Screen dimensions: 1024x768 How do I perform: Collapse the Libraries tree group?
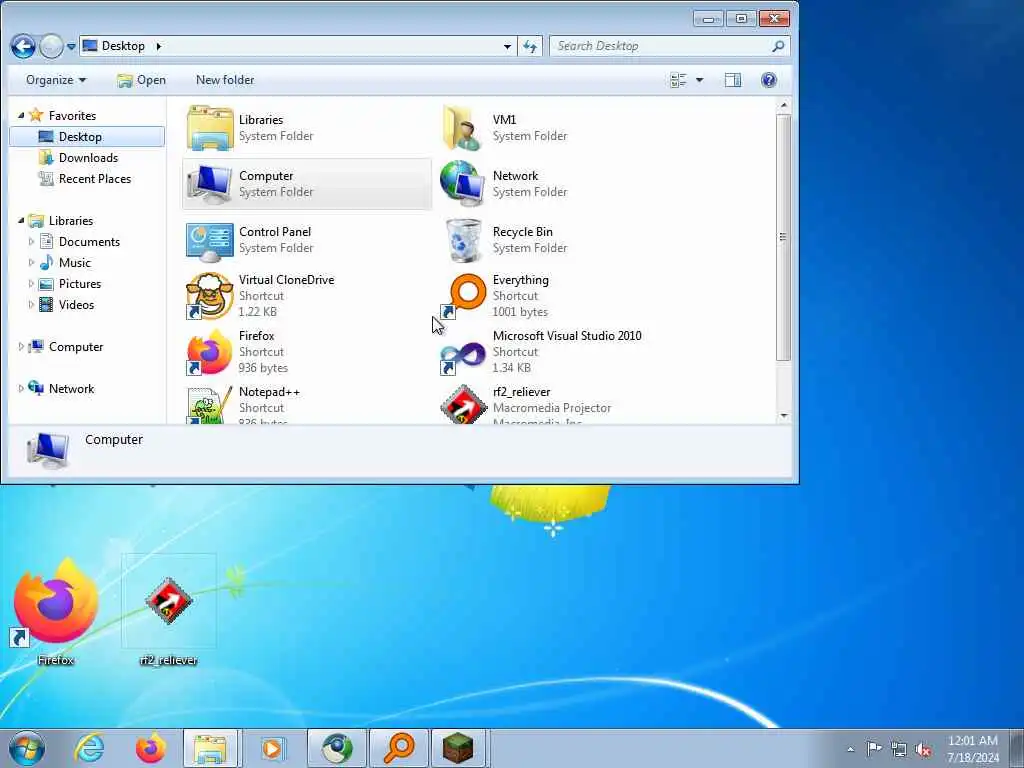21,221
